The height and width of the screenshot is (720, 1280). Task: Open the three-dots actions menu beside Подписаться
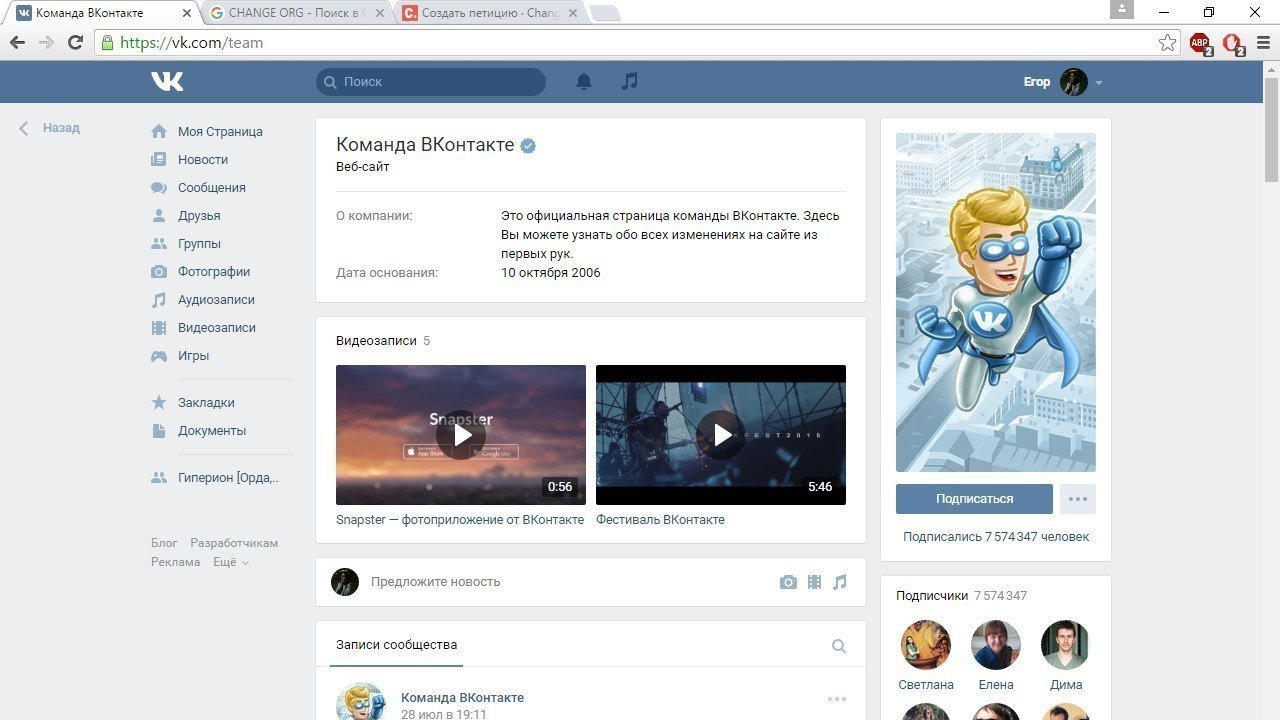pos(1077,499)
